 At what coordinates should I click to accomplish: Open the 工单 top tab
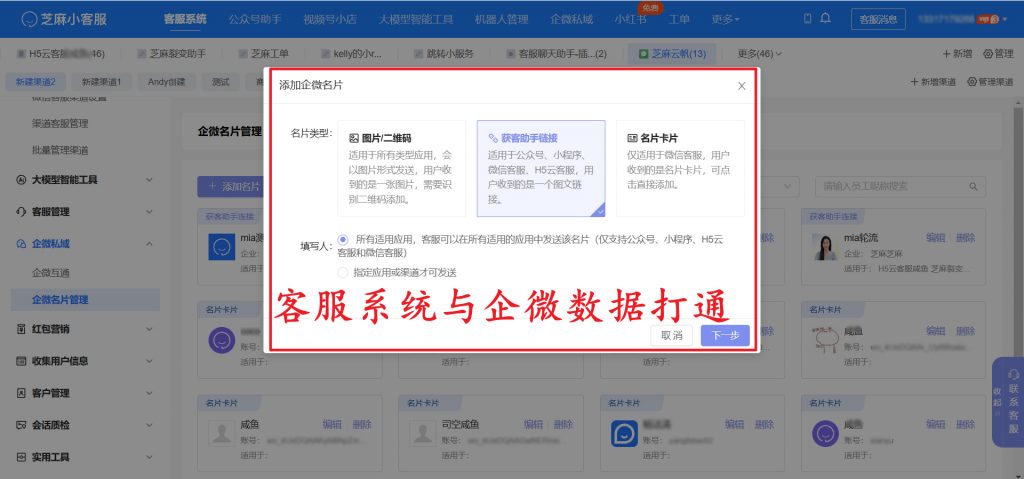click(x=679, y=19)
